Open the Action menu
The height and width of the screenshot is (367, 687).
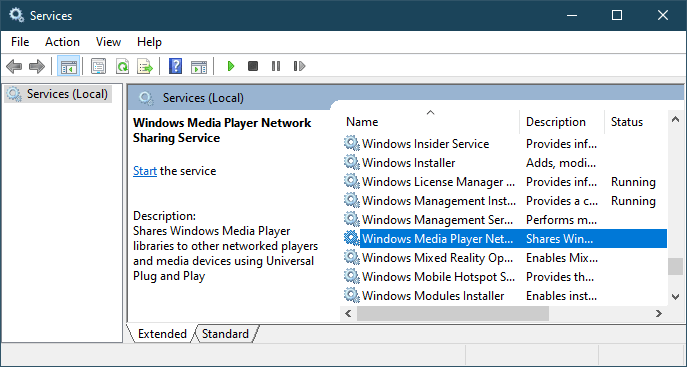point(62,42)
